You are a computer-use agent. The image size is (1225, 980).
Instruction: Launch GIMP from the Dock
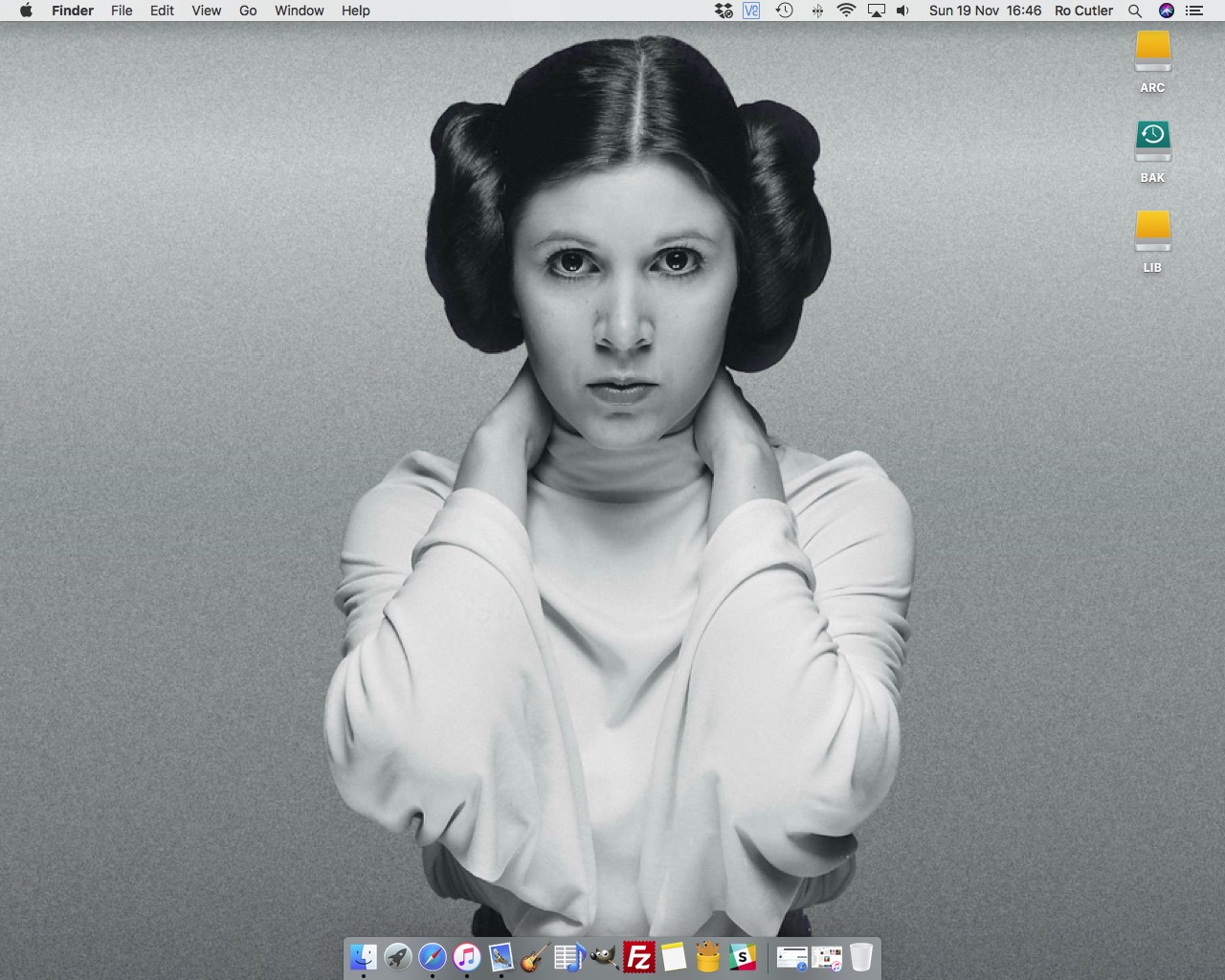click(x=604, y=956)
